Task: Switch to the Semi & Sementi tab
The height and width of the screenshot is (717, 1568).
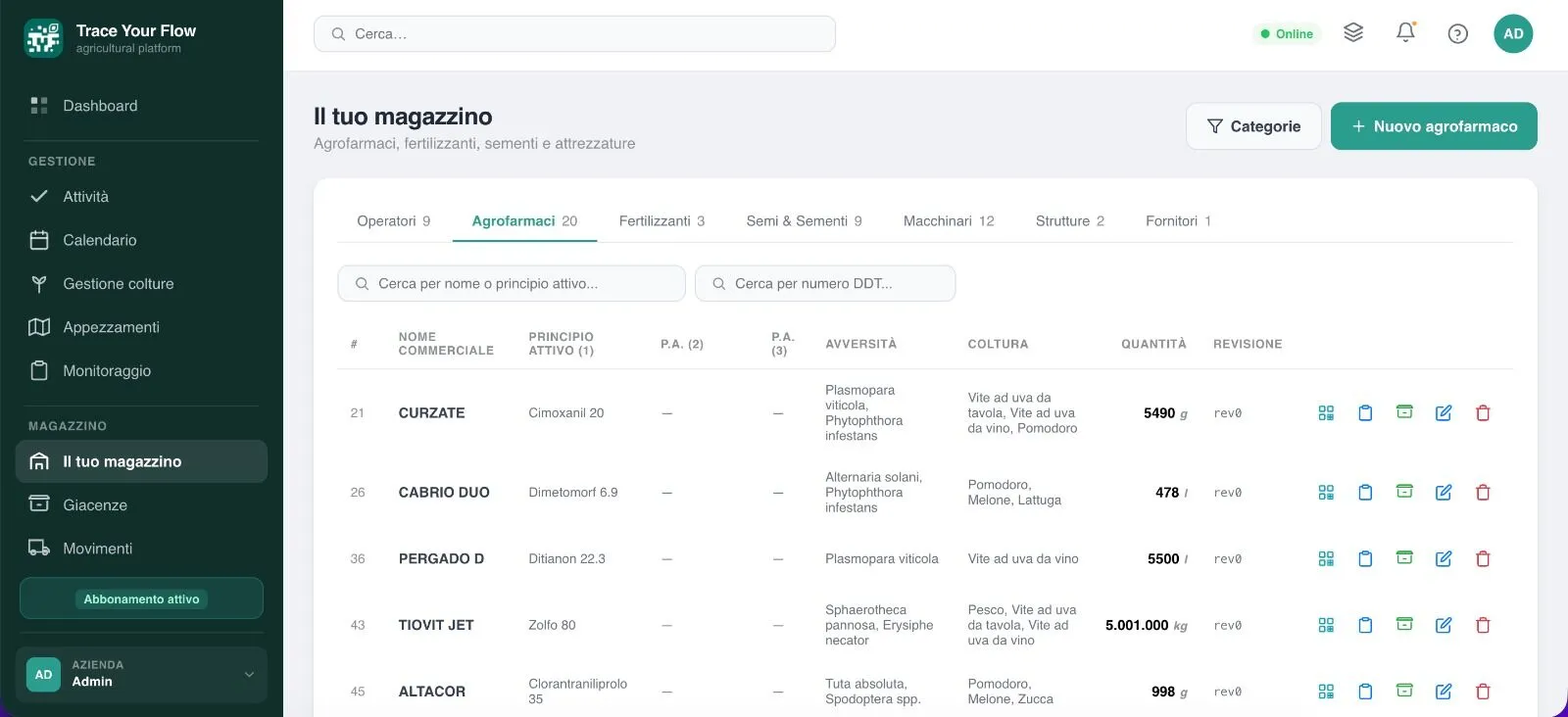Action: (x=804, y=221)
